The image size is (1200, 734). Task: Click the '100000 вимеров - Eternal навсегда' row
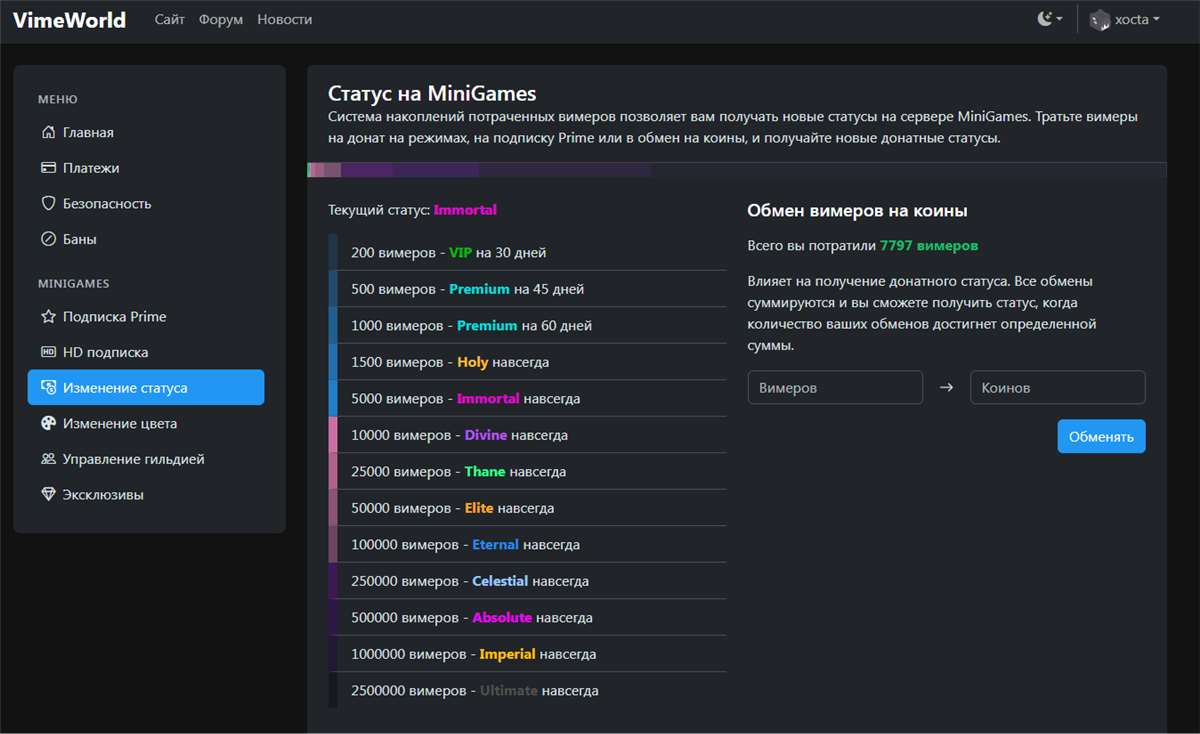tap(527, 544)
